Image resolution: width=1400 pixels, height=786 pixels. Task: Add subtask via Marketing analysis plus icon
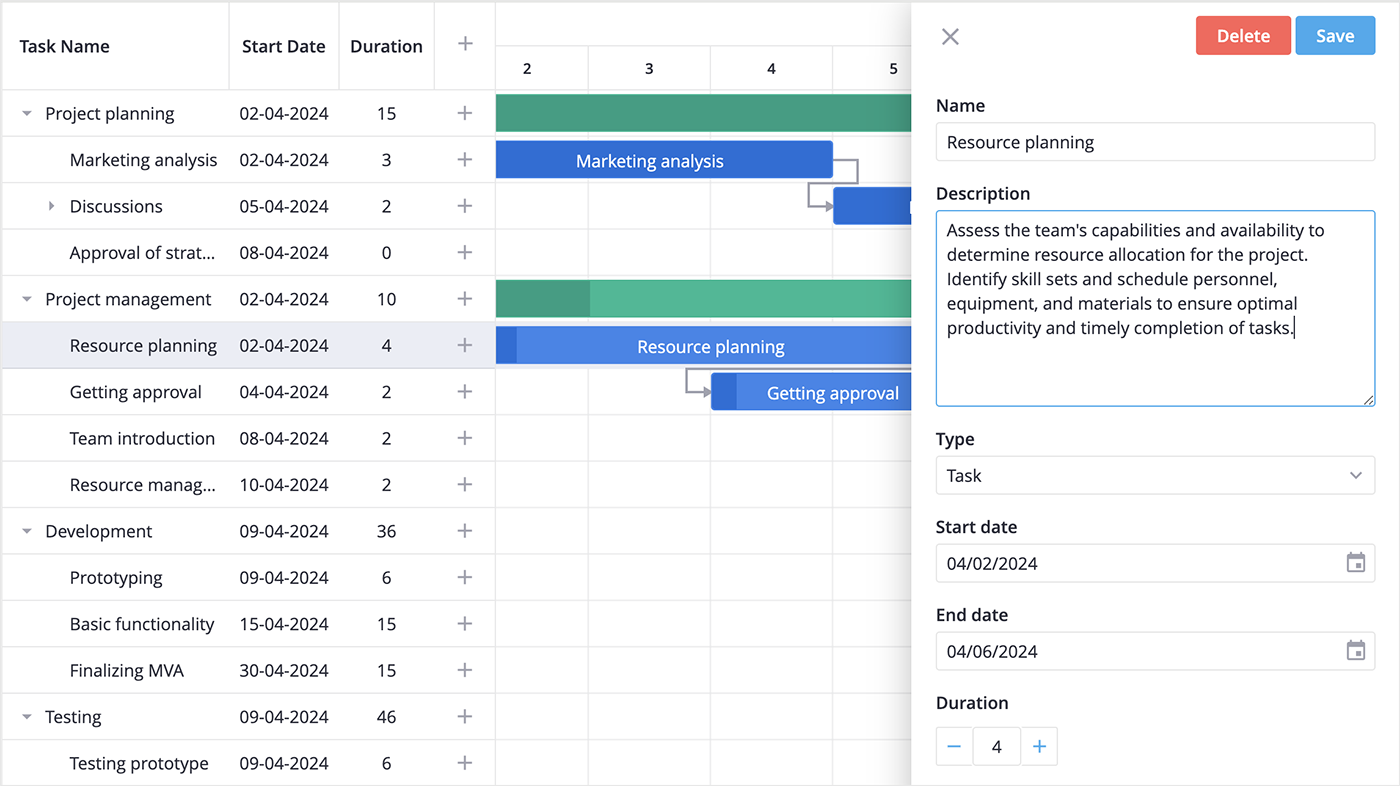click(x=464, y=159)
